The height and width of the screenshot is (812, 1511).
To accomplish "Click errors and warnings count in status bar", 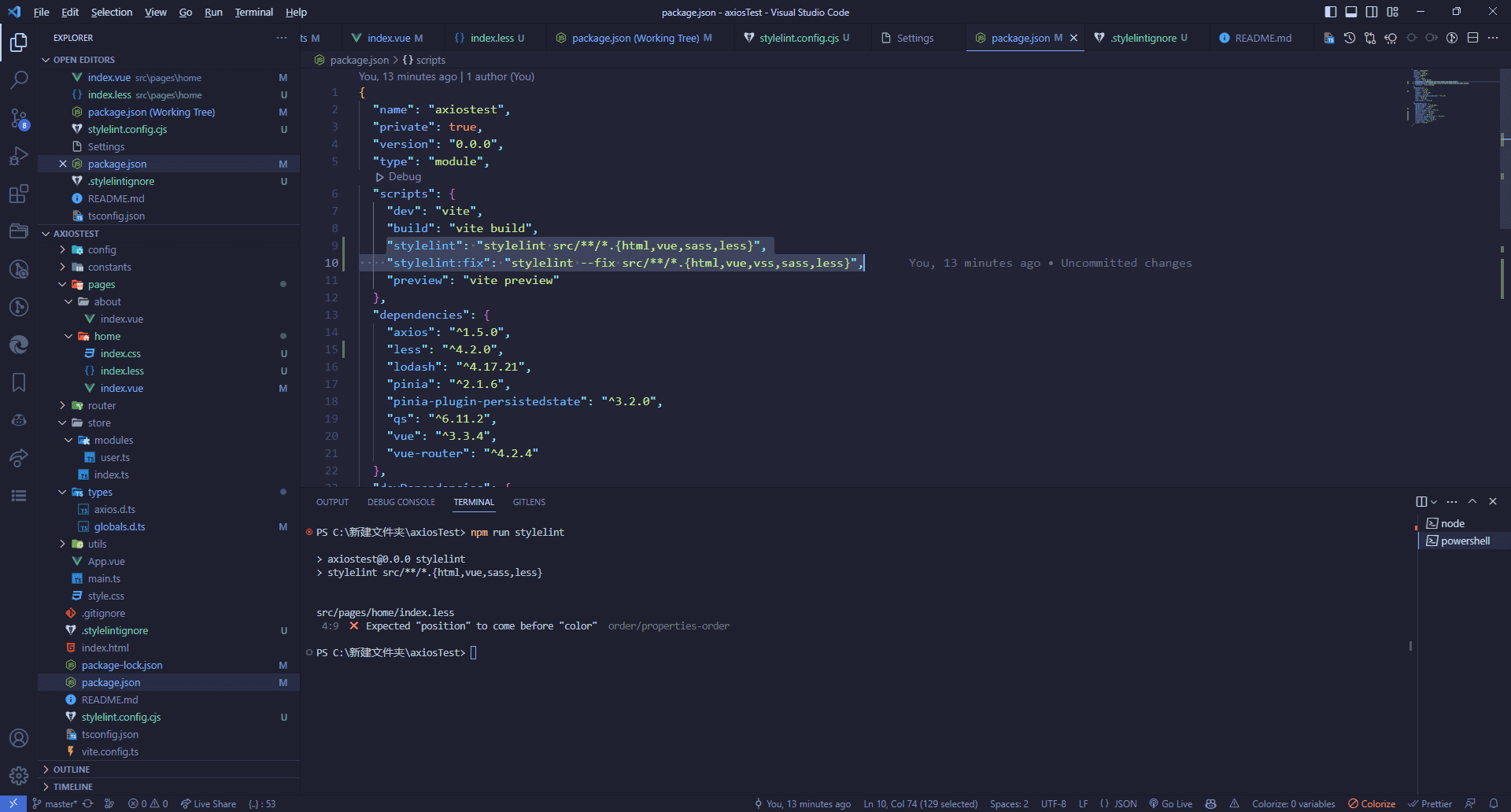I will [x=148, y=803].
